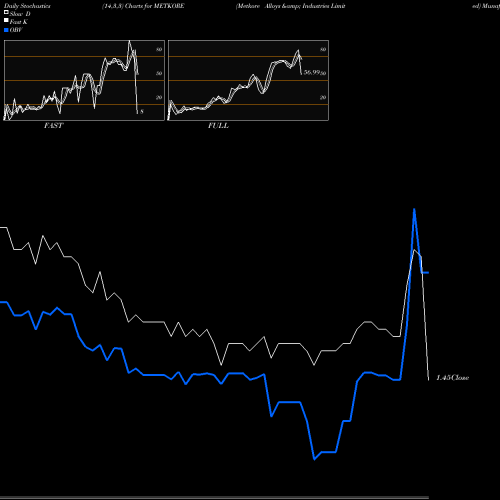
Task: Click the 20 level label in FULL chart
Action: click(x=323, y=97)
